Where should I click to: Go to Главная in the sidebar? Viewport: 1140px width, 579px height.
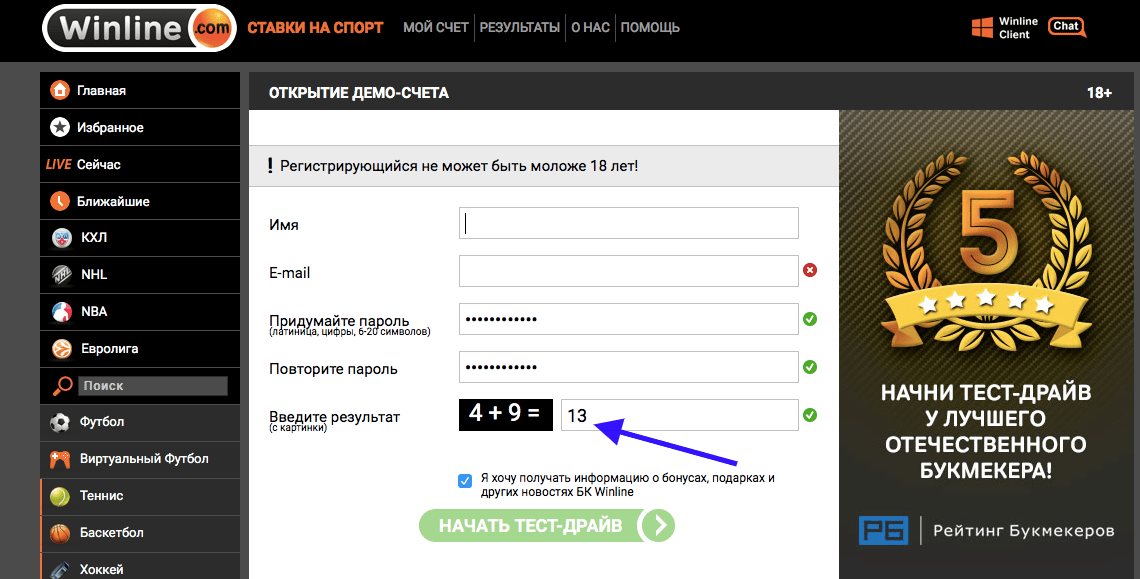pos(140,90)
